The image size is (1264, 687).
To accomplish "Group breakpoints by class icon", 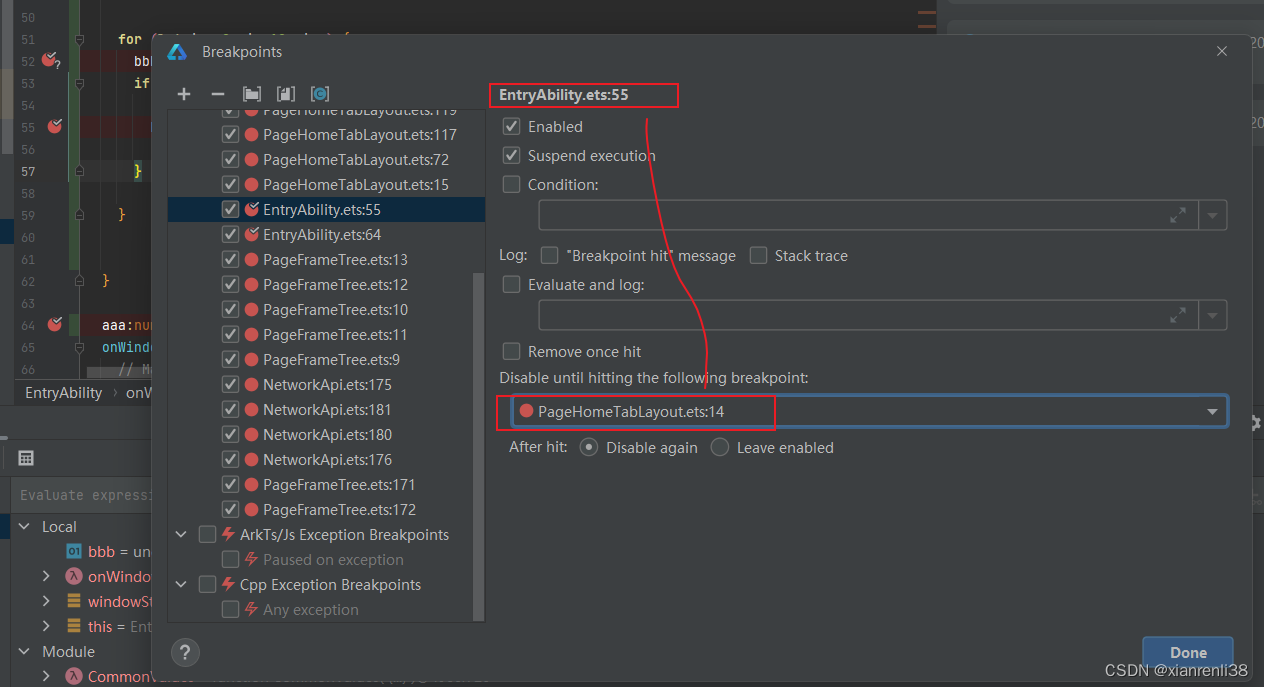I will point(320,93).
